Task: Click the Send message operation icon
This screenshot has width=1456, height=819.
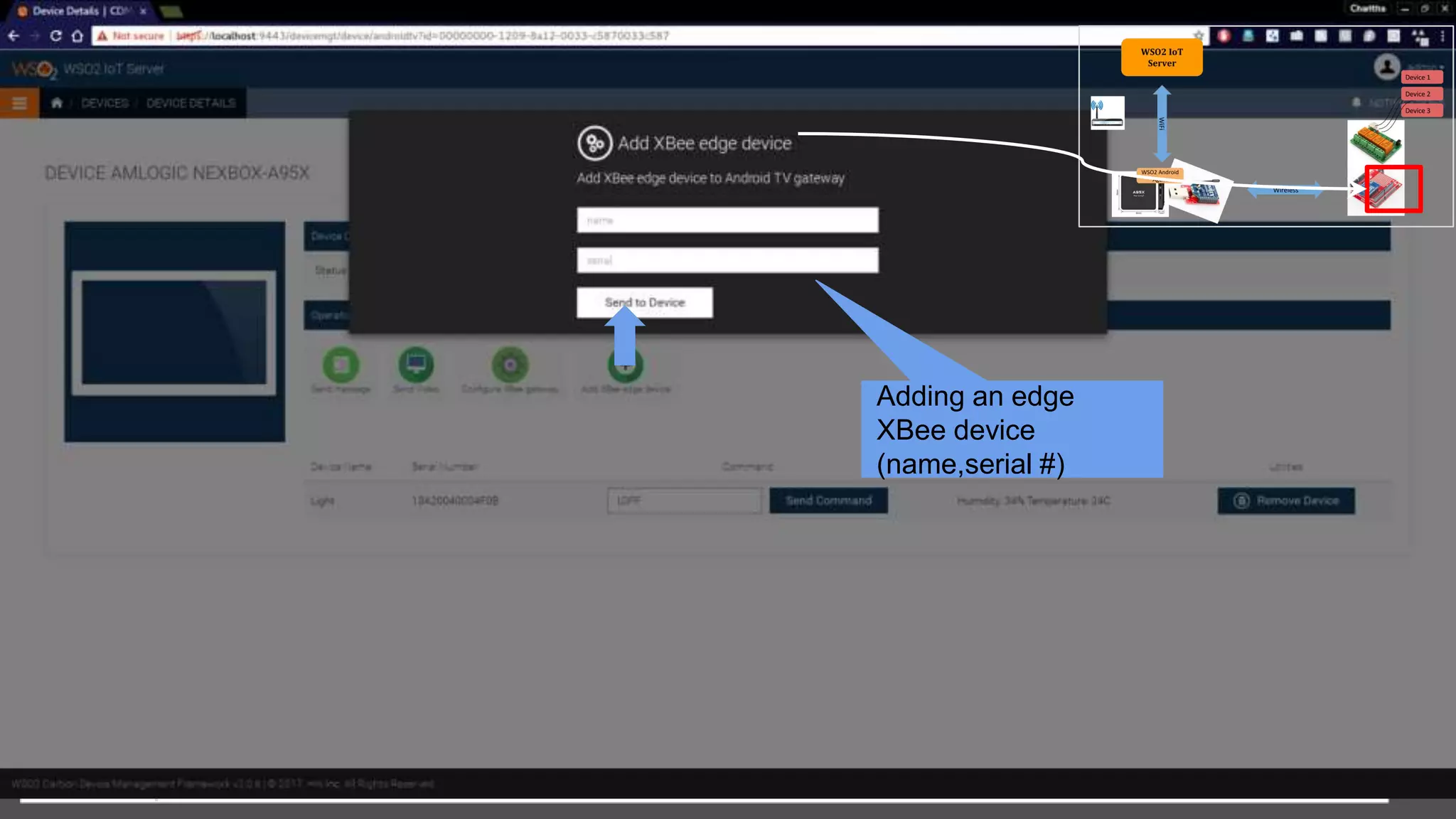Action: tap(341, 365)
